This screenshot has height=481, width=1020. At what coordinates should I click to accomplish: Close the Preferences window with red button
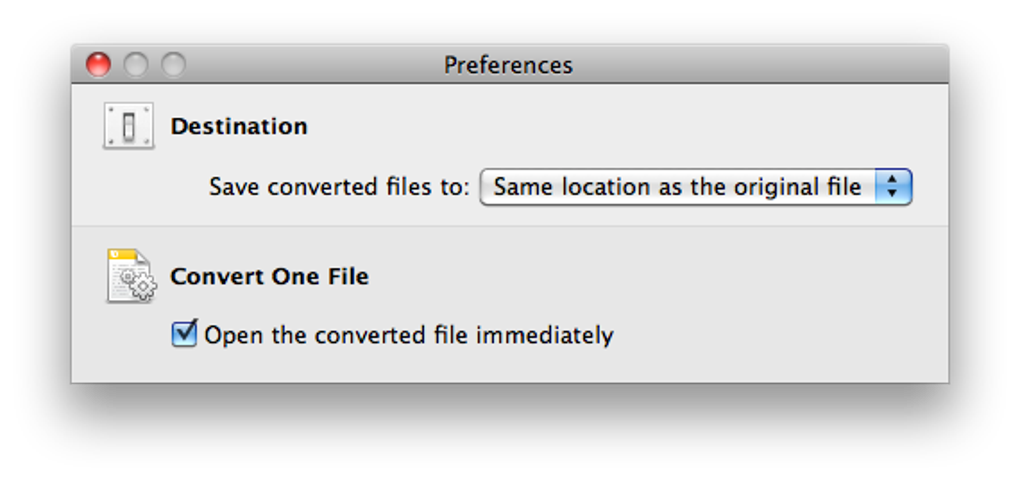coord(98,65)
